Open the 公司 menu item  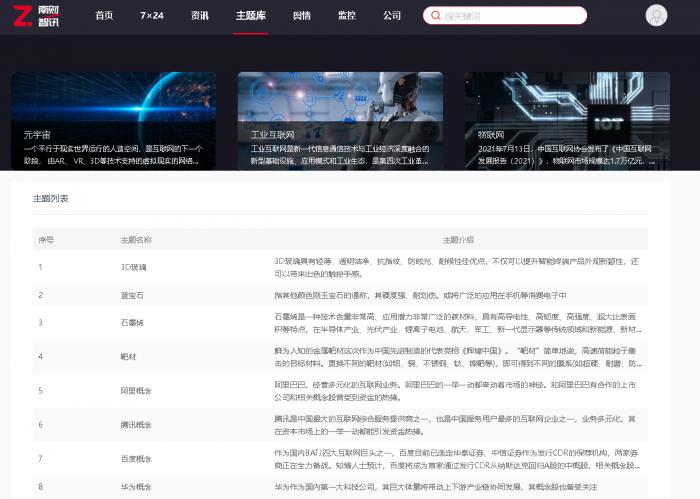392,16
